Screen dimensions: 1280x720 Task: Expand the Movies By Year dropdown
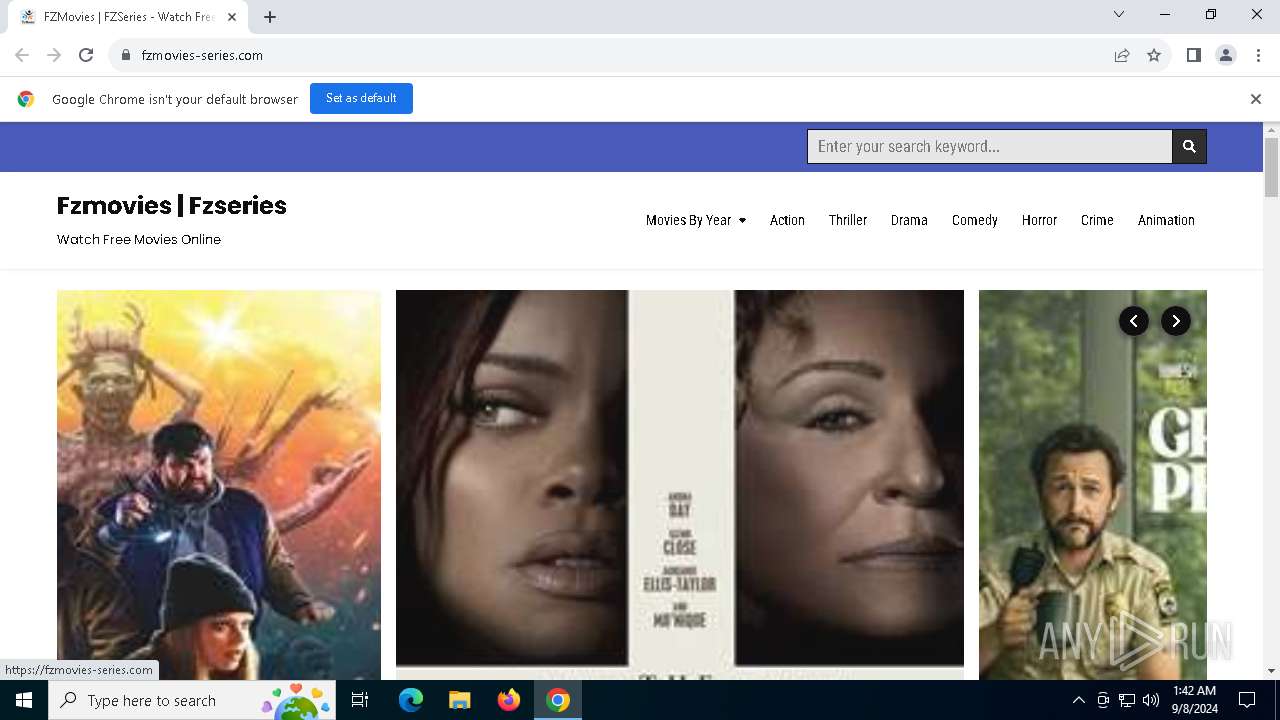click(696, 220)
